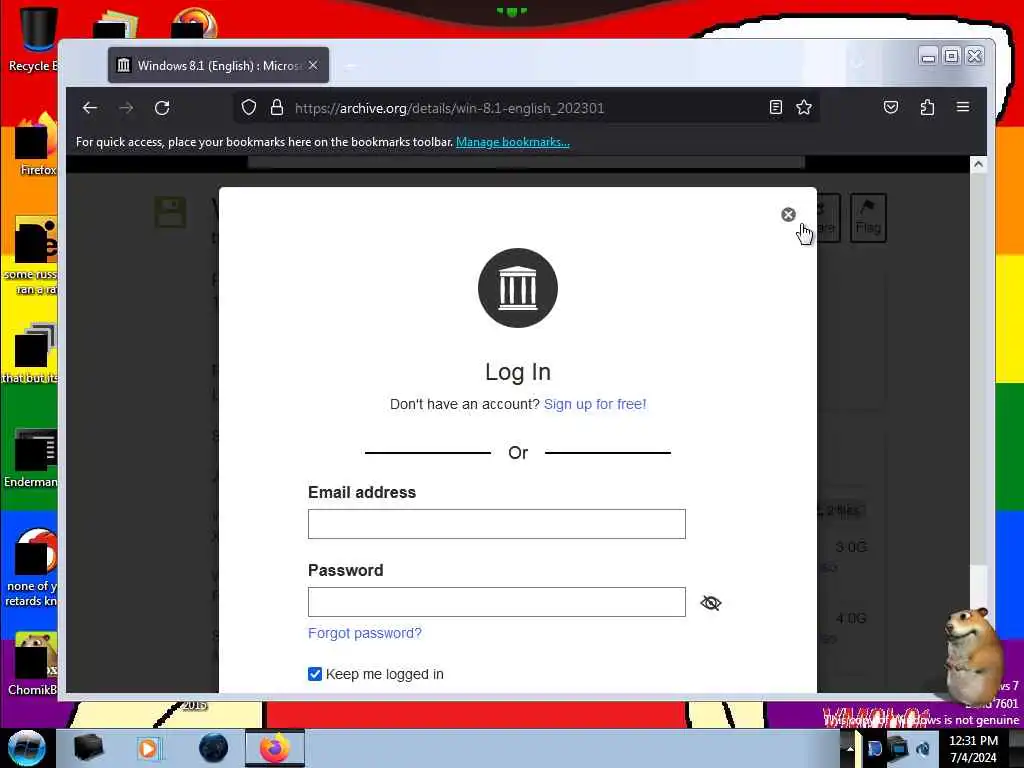Minimize the Firefox window
This screenshot has width=1024, height=768.
[x=928, y=57]
